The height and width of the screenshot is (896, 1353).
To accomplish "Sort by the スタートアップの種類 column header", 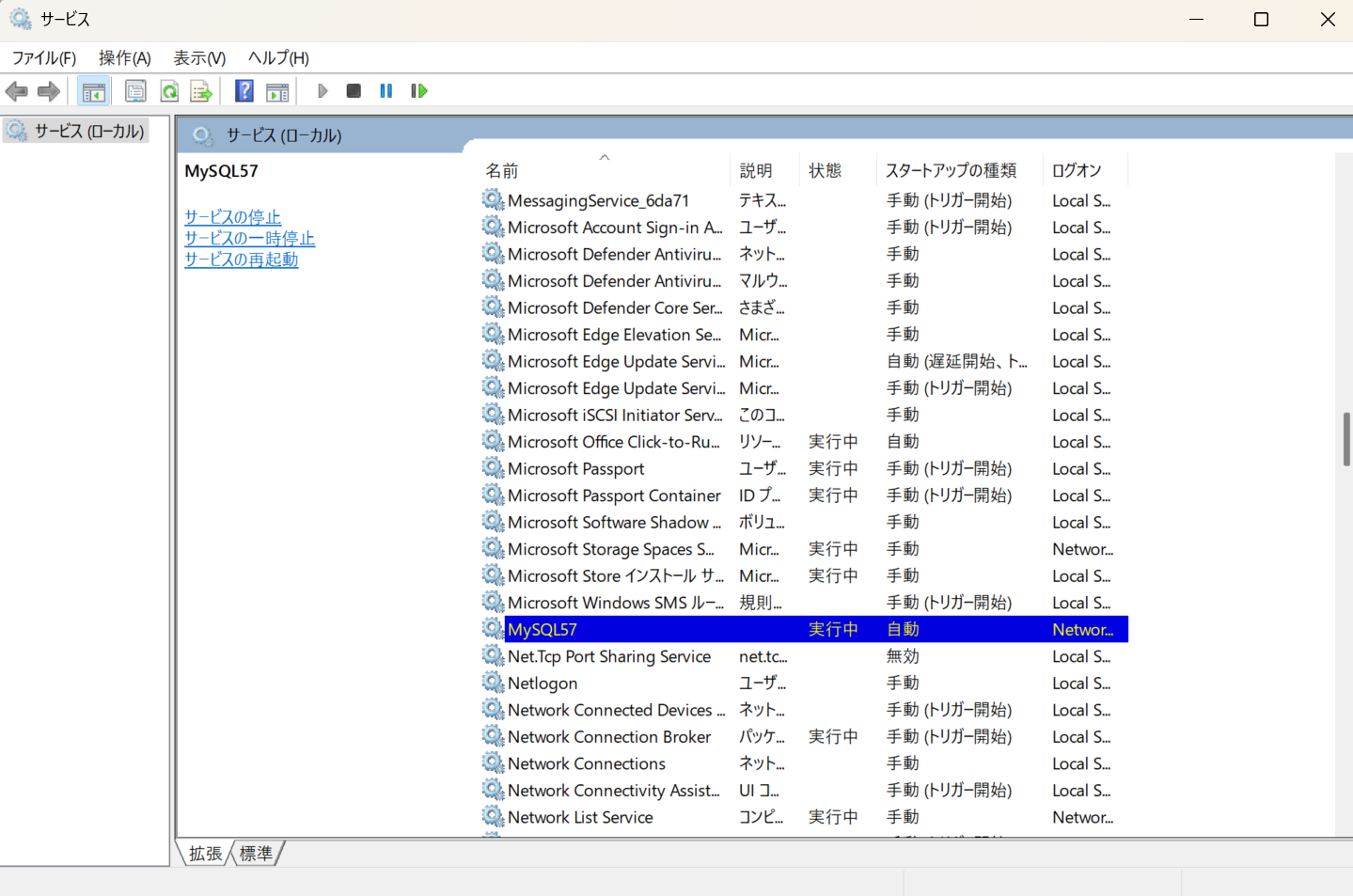I will tap(959, 170).
